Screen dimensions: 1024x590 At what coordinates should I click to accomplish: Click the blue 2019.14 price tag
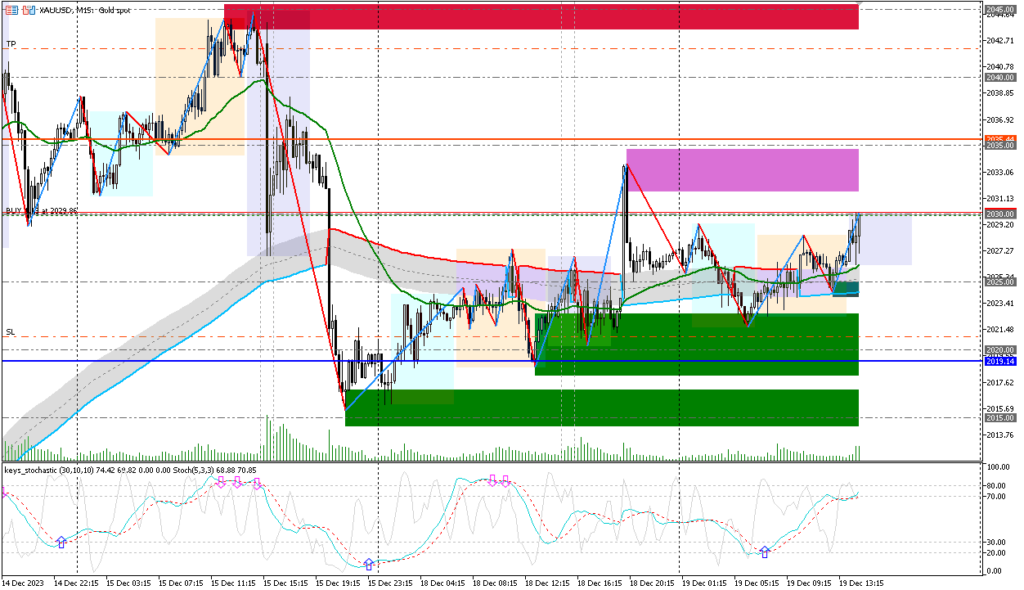(x=1000, y=361)
